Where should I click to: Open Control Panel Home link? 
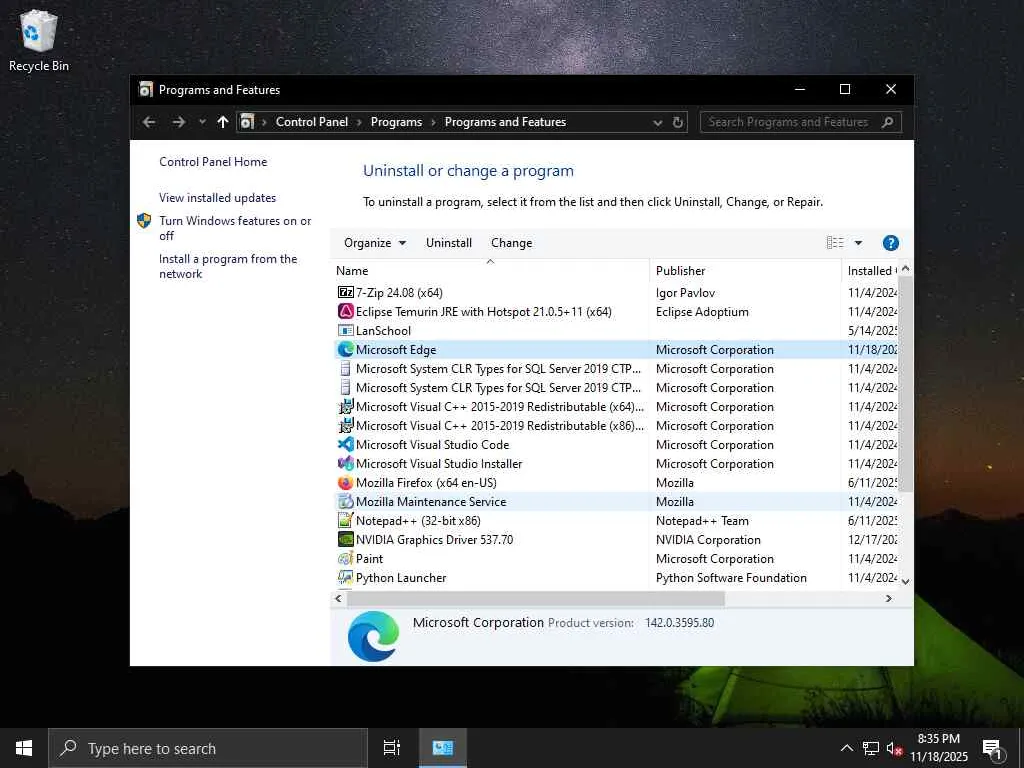pyautogui.click(x=213, y=162)
